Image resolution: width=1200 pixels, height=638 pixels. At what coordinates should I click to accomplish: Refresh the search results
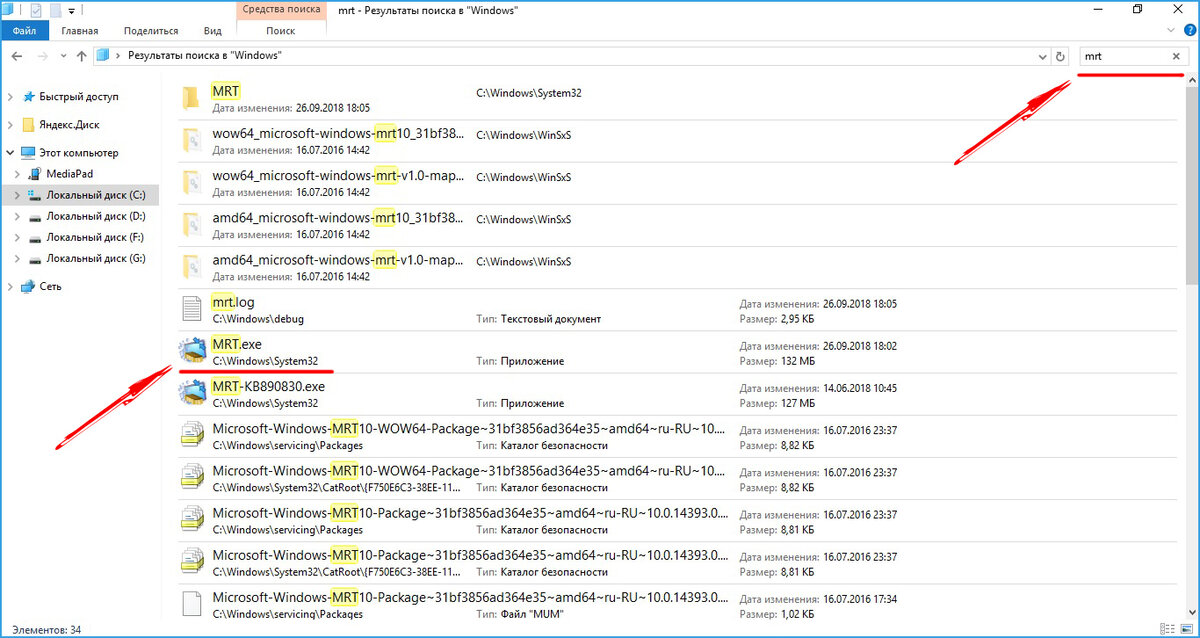pos(1061,57)
